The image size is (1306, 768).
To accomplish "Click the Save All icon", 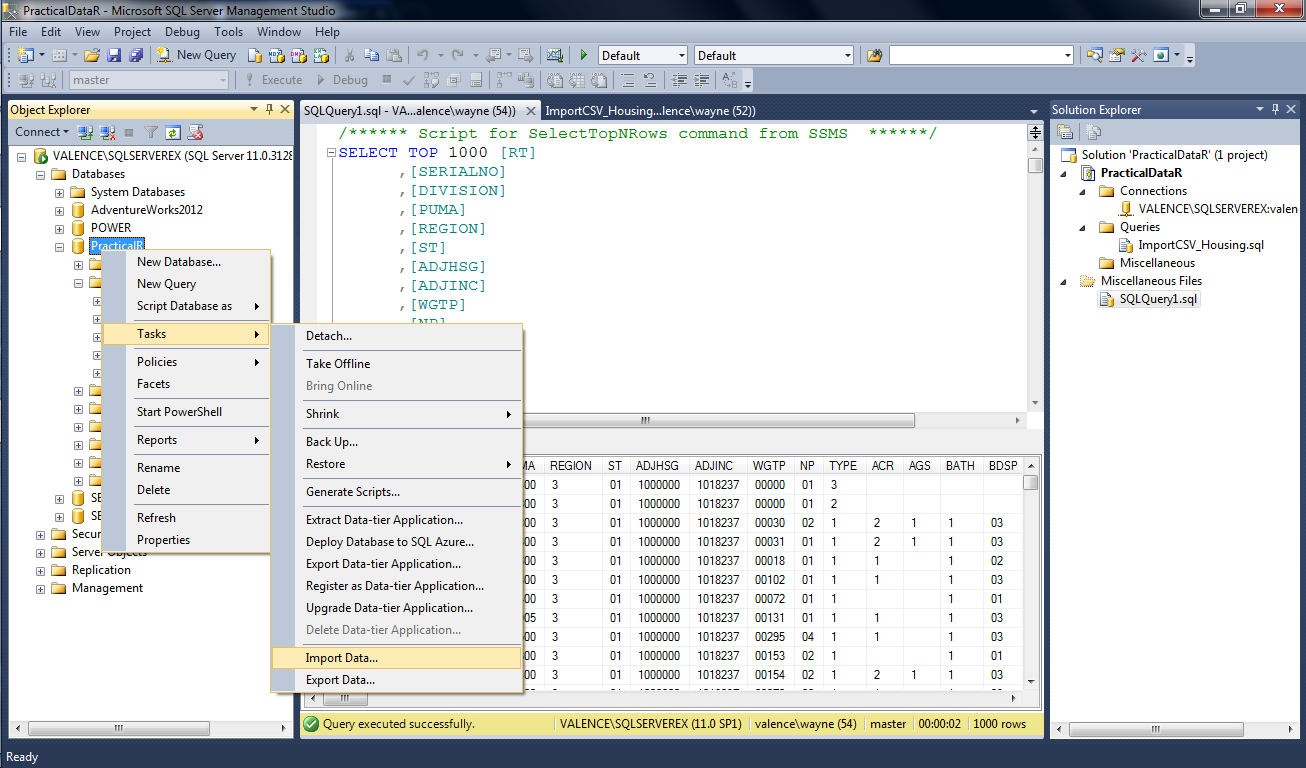I will coord(135,55).
